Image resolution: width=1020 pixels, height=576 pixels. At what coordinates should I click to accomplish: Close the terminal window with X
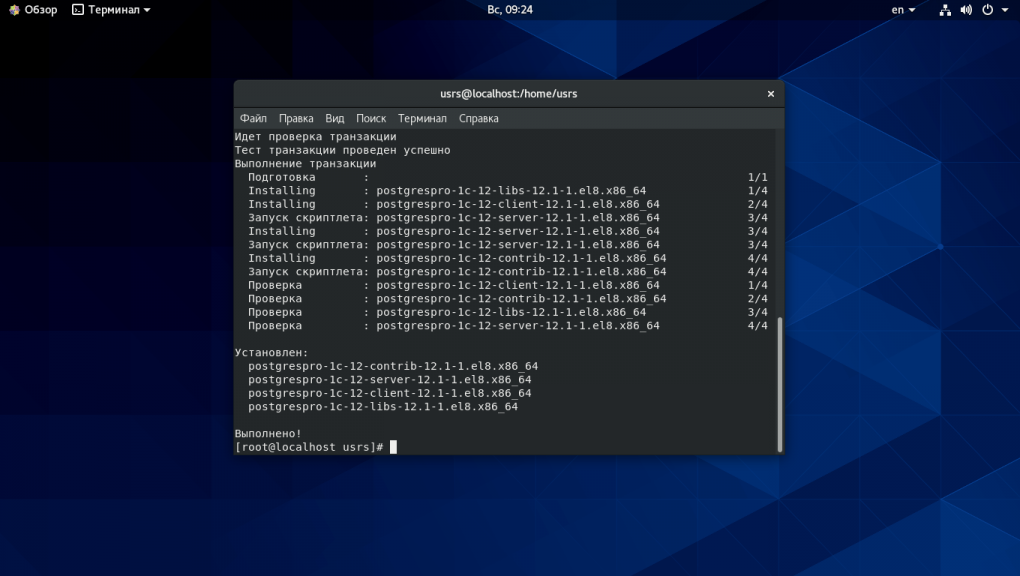770,94
